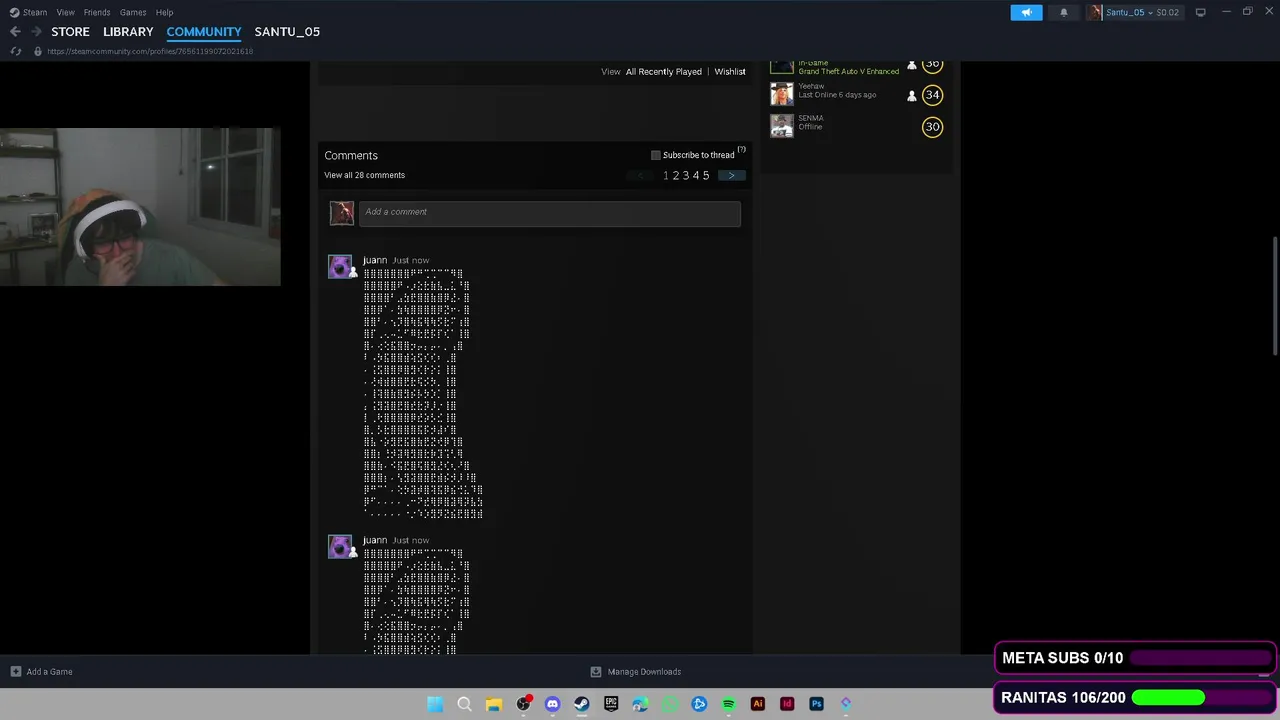View all 28 comments

click(364, 175)
